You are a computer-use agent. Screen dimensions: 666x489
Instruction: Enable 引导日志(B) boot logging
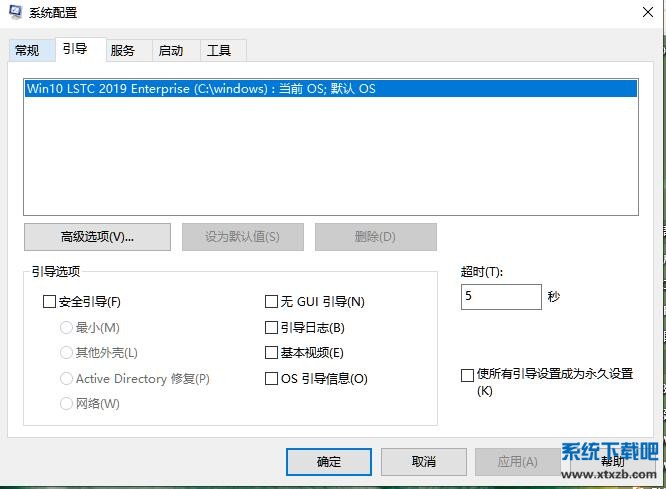pyautogui.click(x=271, y=327)
